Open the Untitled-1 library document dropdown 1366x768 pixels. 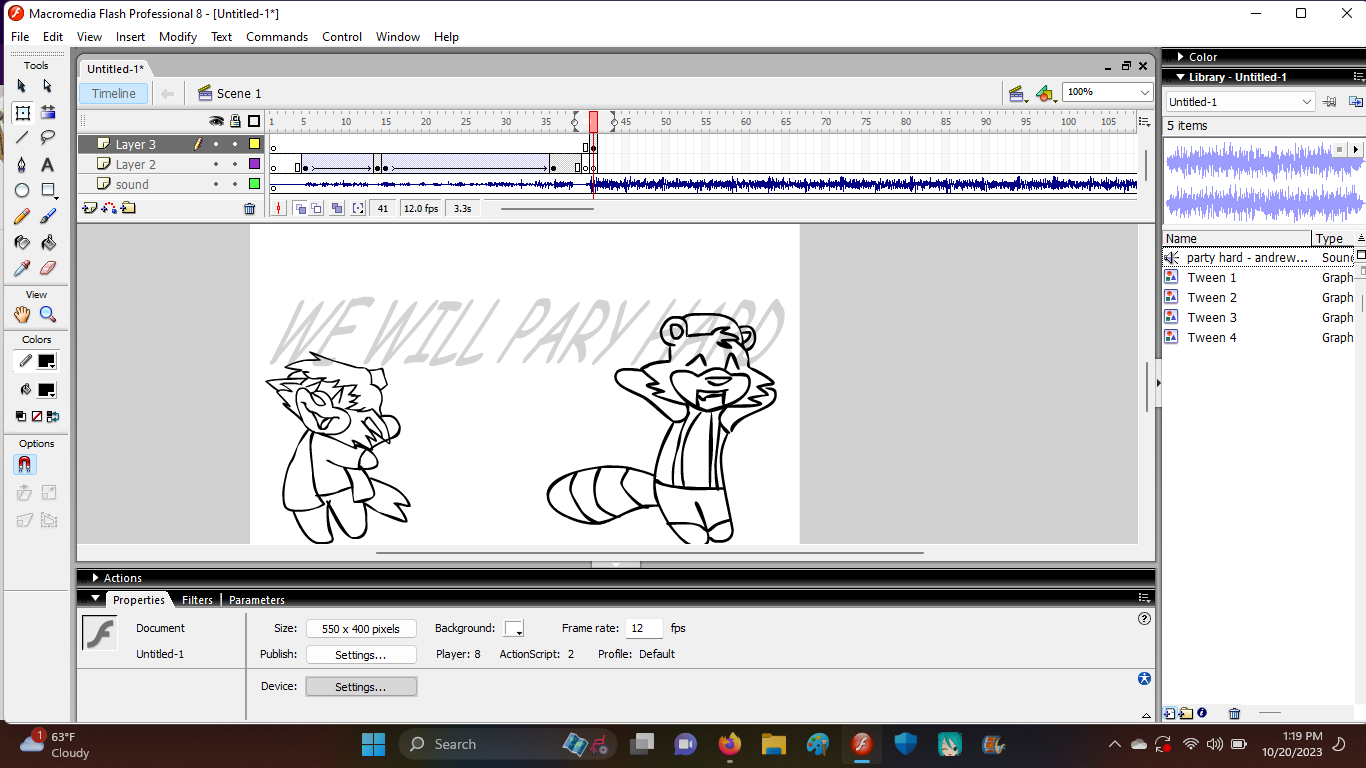click(x=1306, y=102)
